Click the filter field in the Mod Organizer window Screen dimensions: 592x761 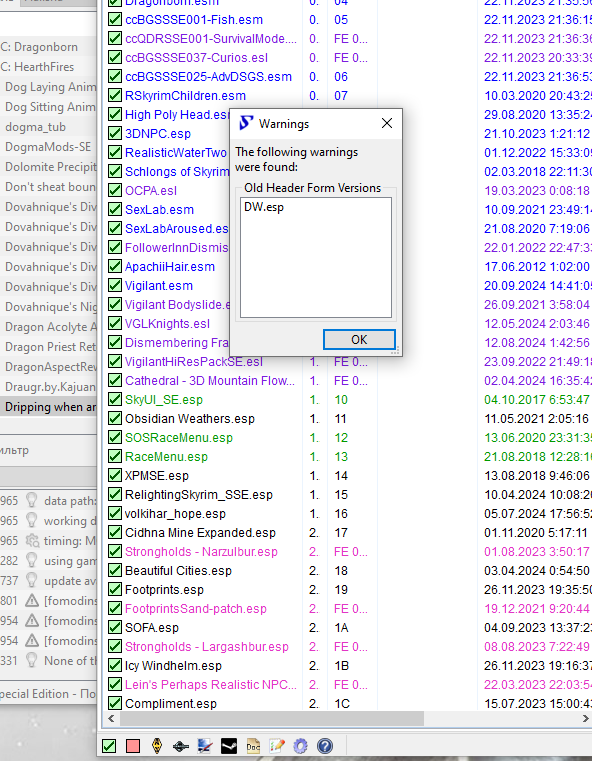[x=49, y=450]
